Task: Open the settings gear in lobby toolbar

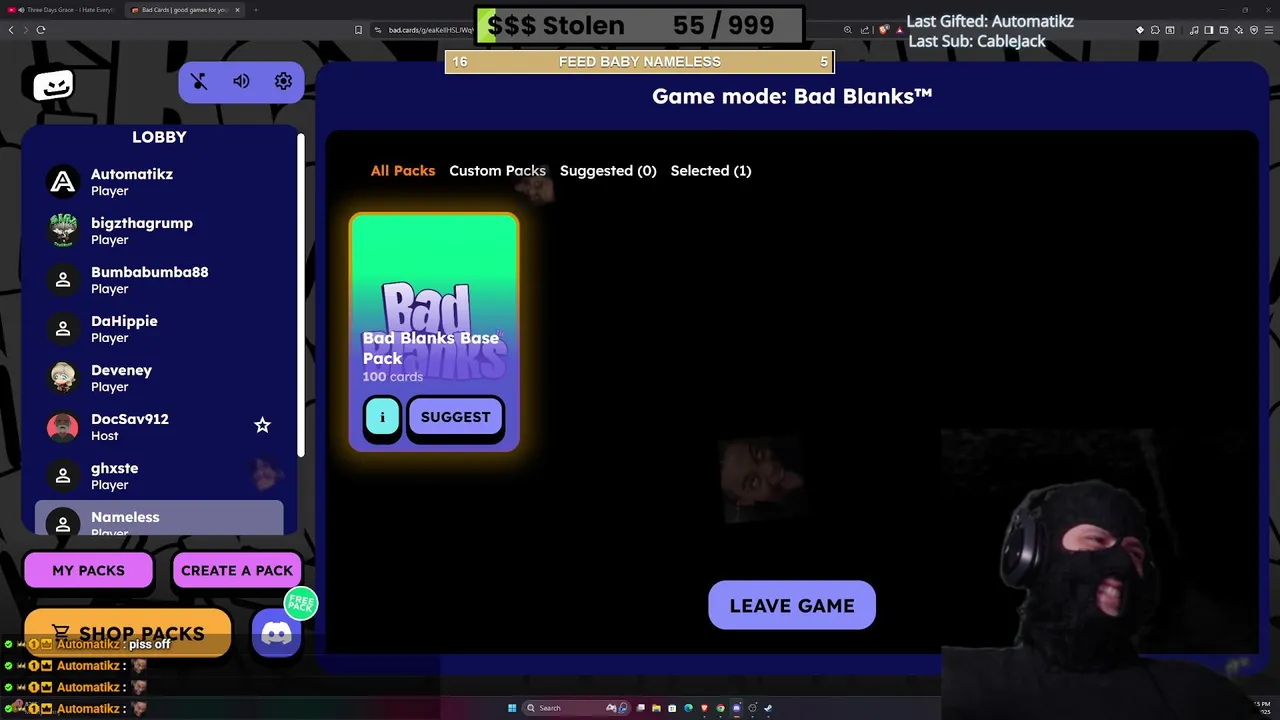Action: (283, 82)
